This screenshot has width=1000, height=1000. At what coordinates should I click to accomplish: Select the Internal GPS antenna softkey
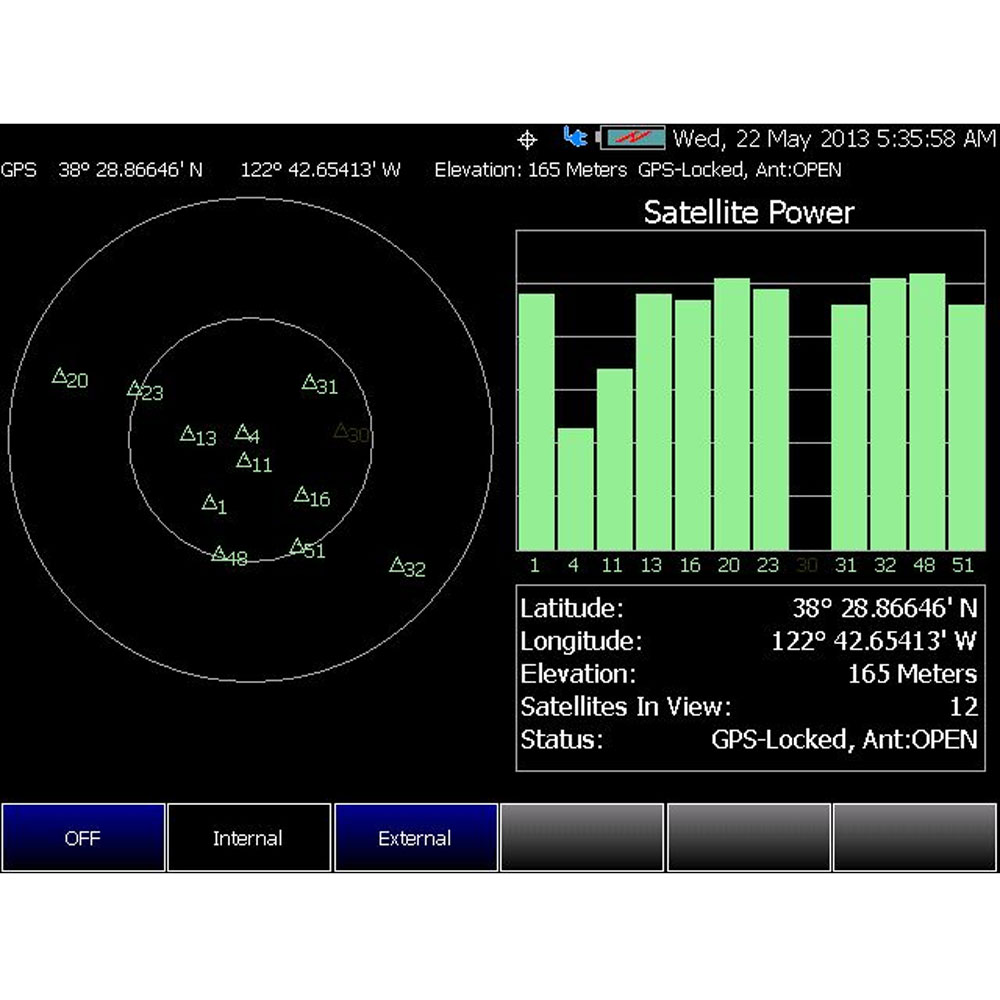coord(248,838)
